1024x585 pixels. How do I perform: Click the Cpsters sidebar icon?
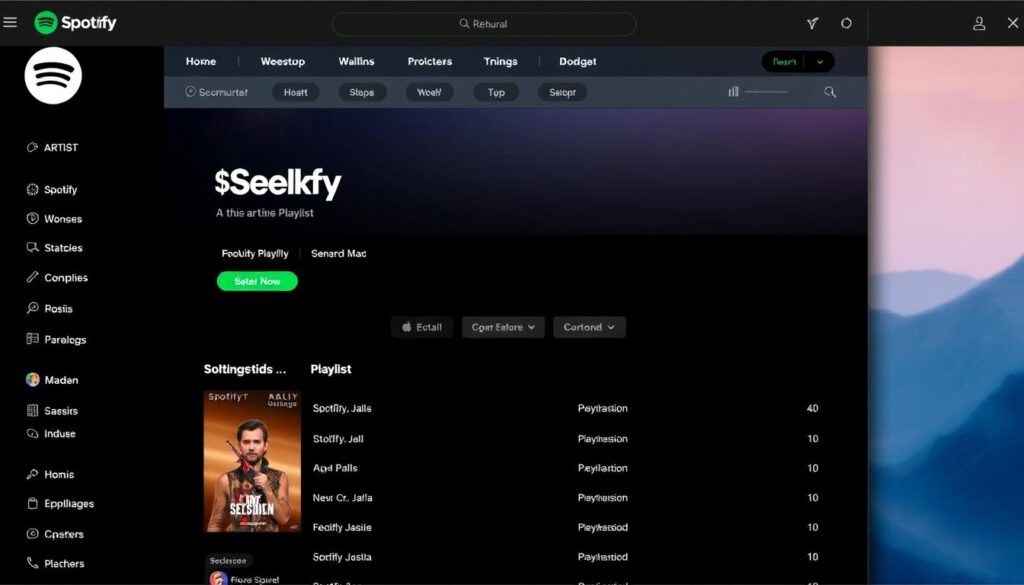[32, 533]
